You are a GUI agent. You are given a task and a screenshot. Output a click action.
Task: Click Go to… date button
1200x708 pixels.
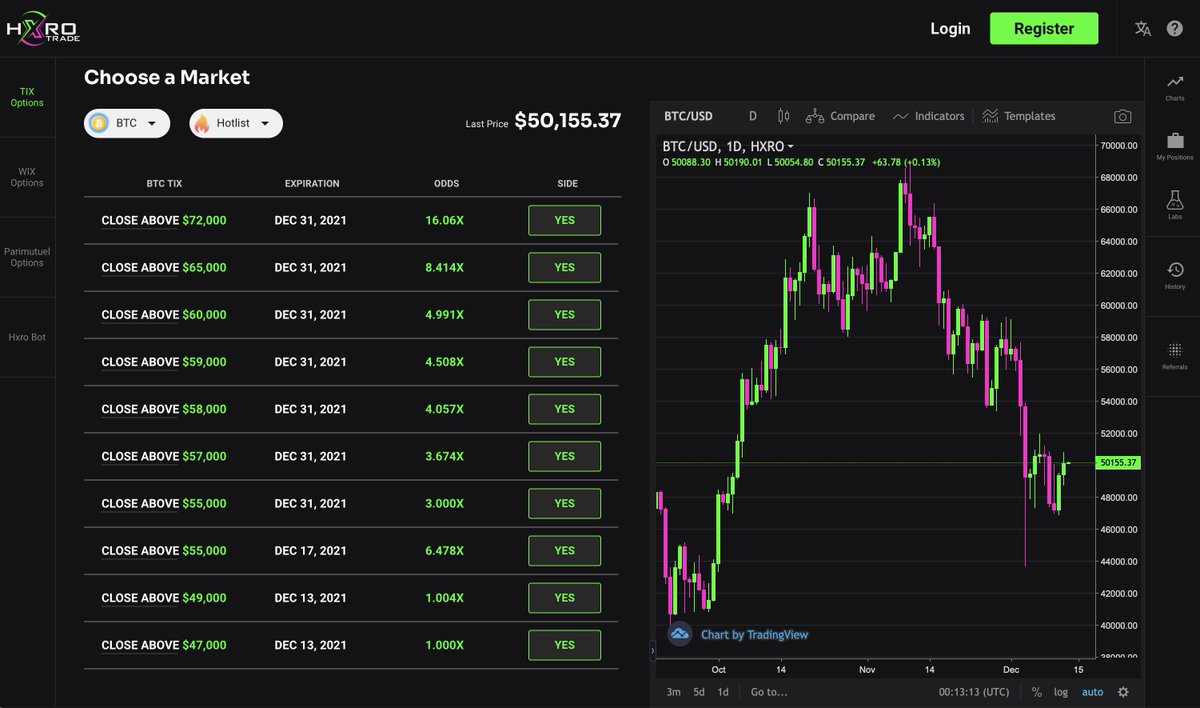(769, 692)
